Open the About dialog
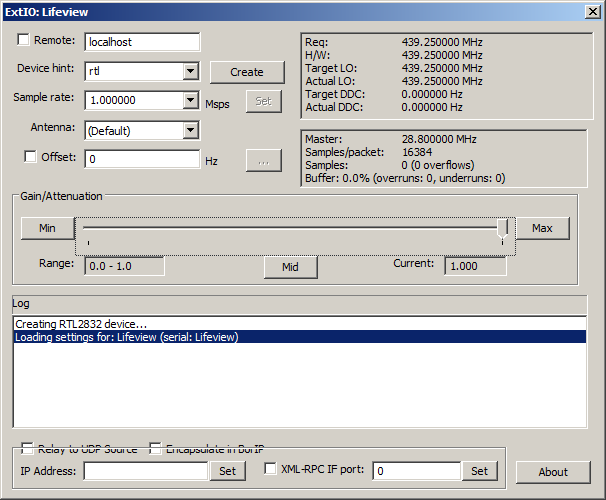606x500 pixels. point(553,472)
